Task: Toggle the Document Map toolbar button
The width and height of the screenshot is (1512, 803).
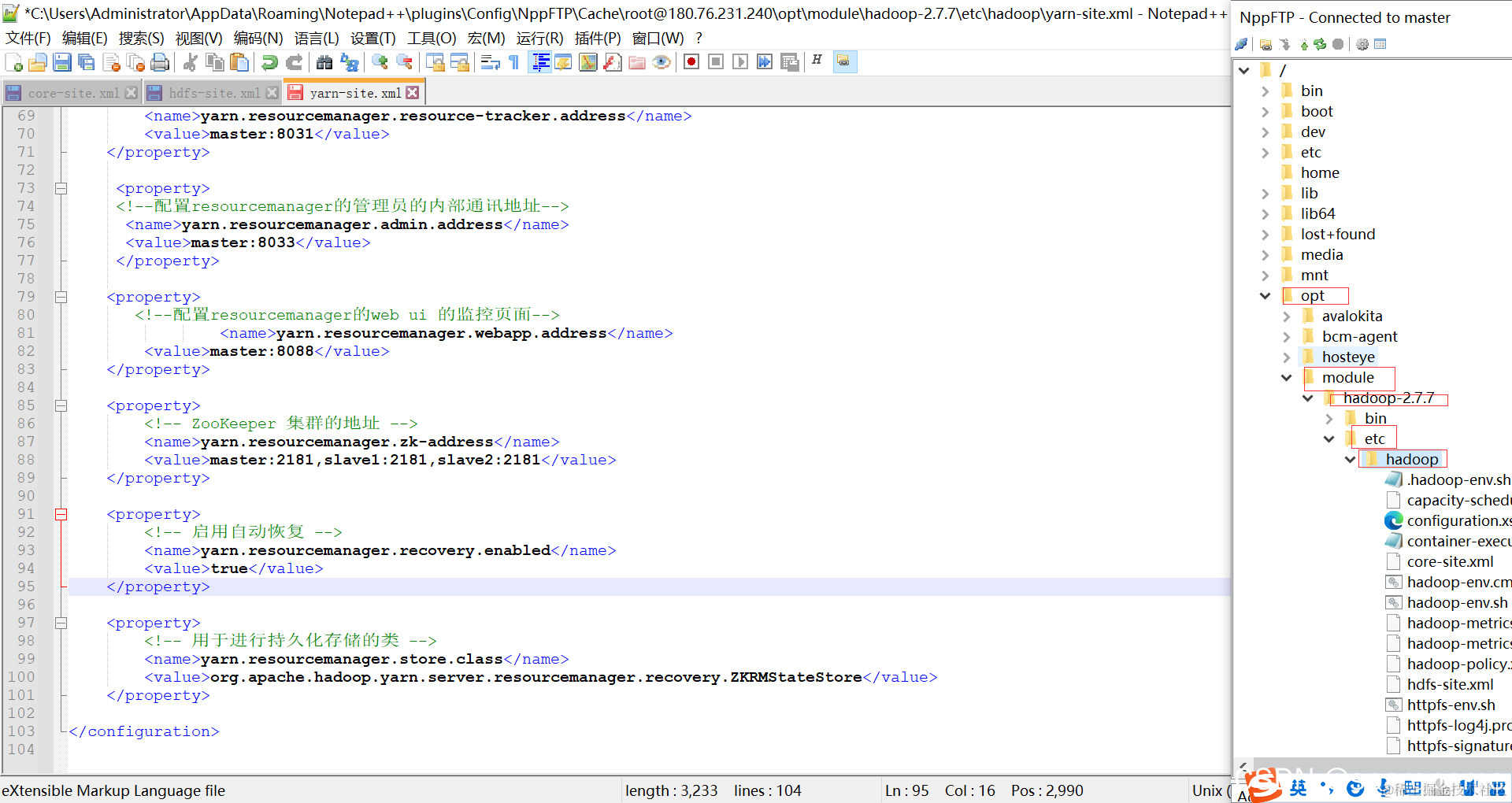Action: tap(587, 62)
